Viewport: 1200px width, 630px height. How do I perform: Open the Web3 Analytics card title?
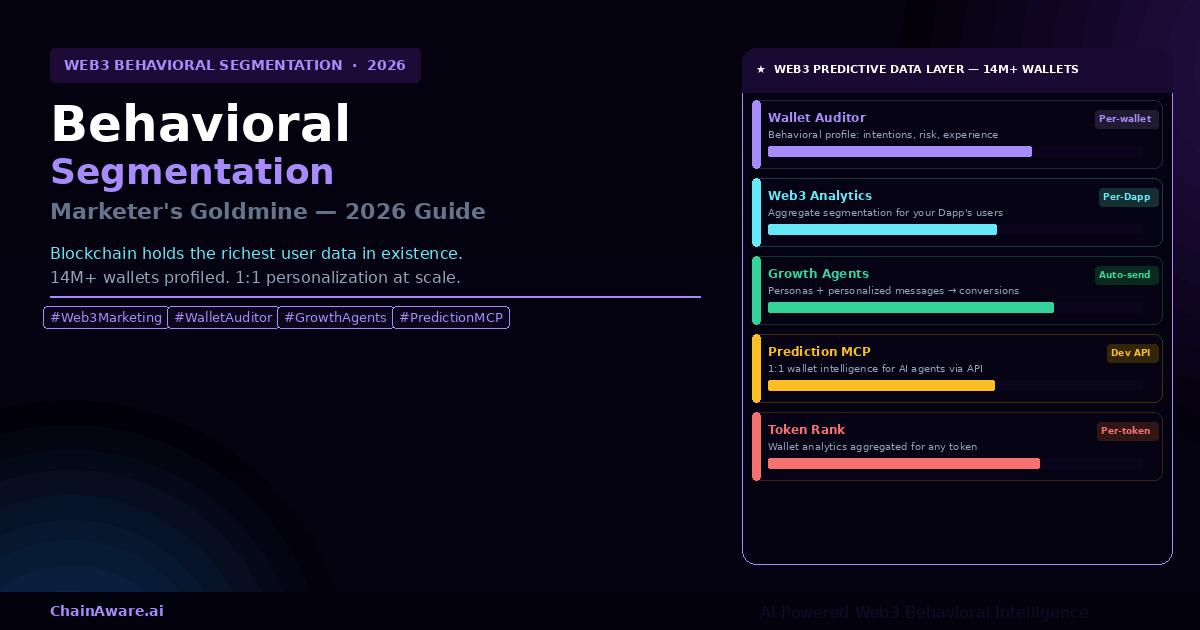(x=819, y=196)
